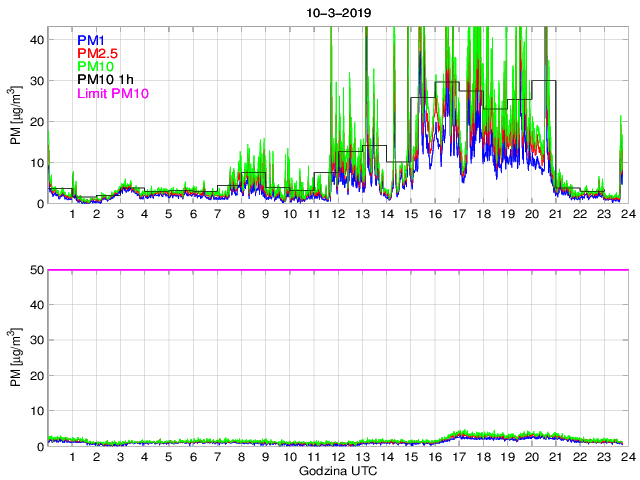The height and width of the screenshot is (480, 640).
Task: Click the 10 tick on bottom chart y-axis
Action: [x=35, y=411]
